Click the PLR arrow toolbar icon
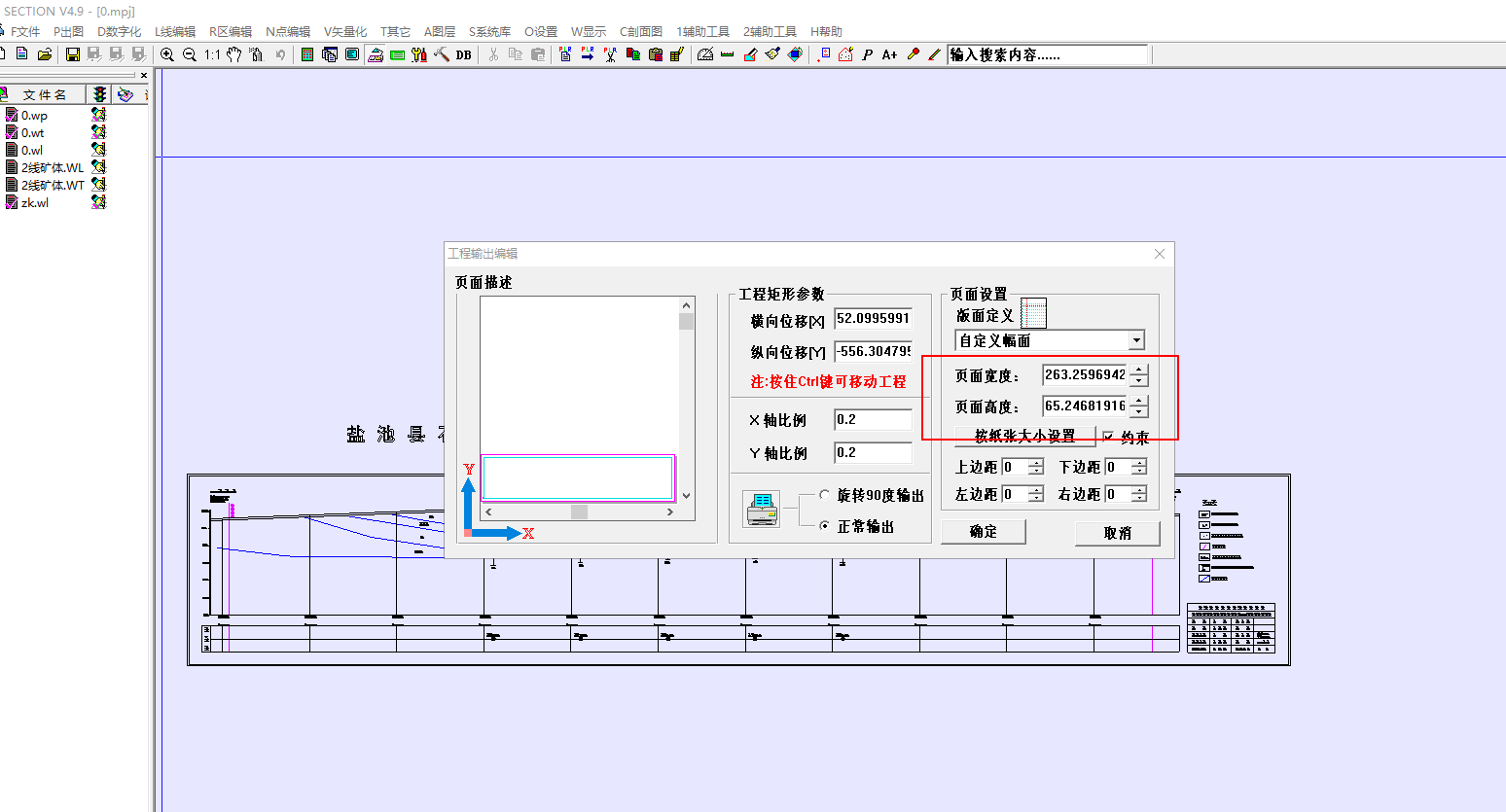1506x812 pixels. (x=587, y=54)
